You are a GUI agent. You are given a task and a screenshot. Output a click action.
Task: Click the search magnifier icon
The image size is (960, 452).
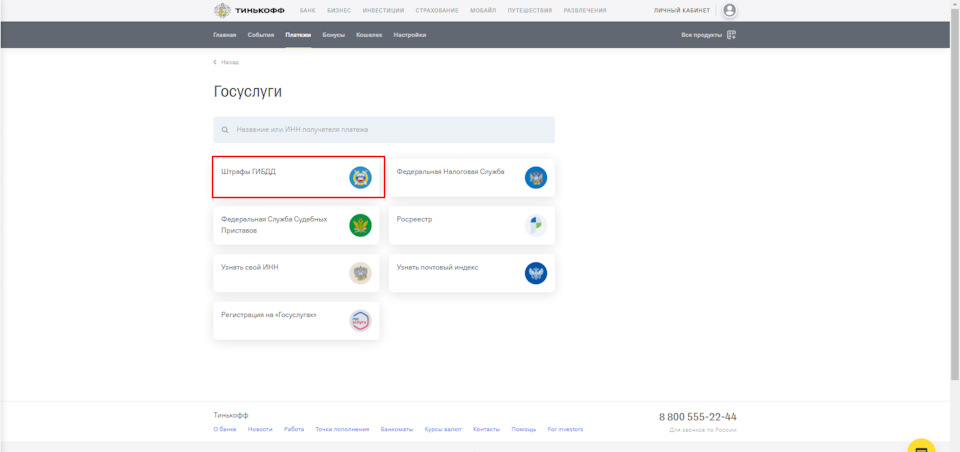point(225,130)
